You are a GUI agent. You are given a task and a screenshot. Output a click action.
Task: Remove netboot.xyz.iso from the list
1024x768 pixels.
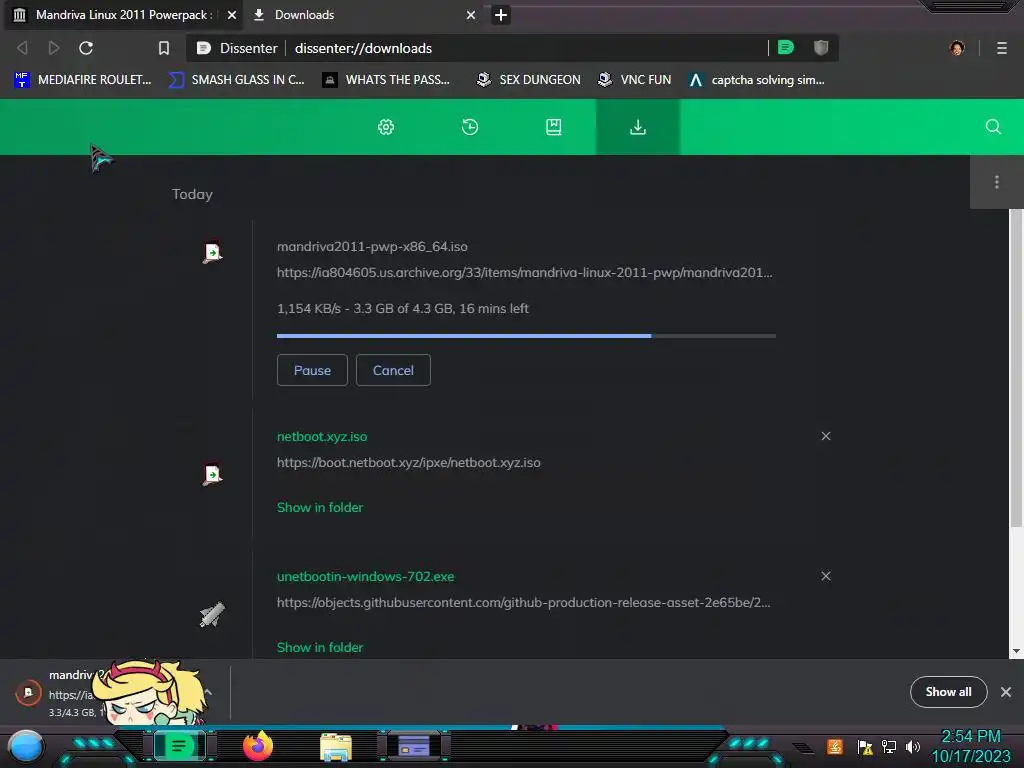click(x=825, y=436)
